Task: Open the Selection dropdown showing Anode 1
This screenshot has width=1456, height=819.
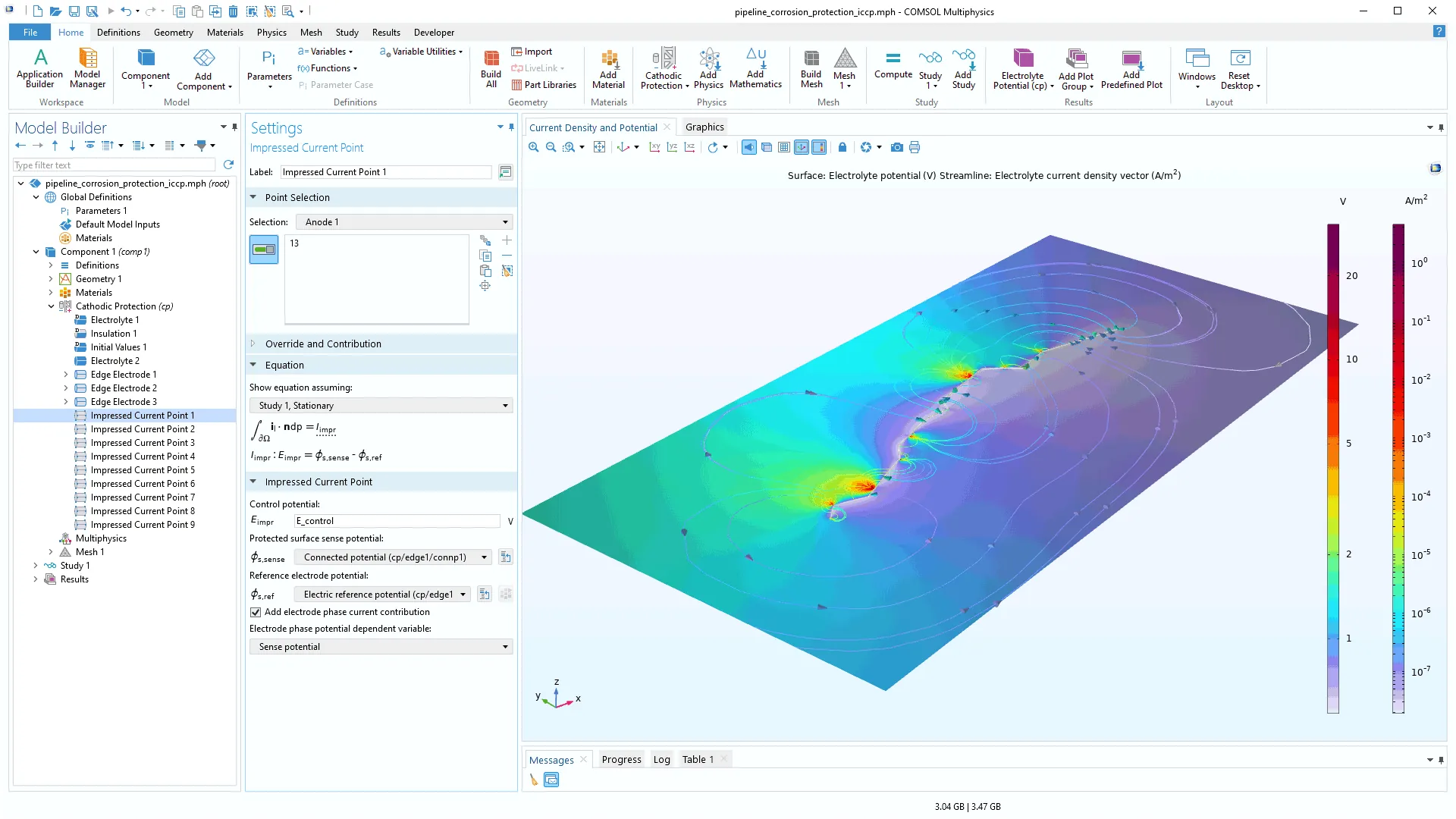Action: [x=406, y=222]
